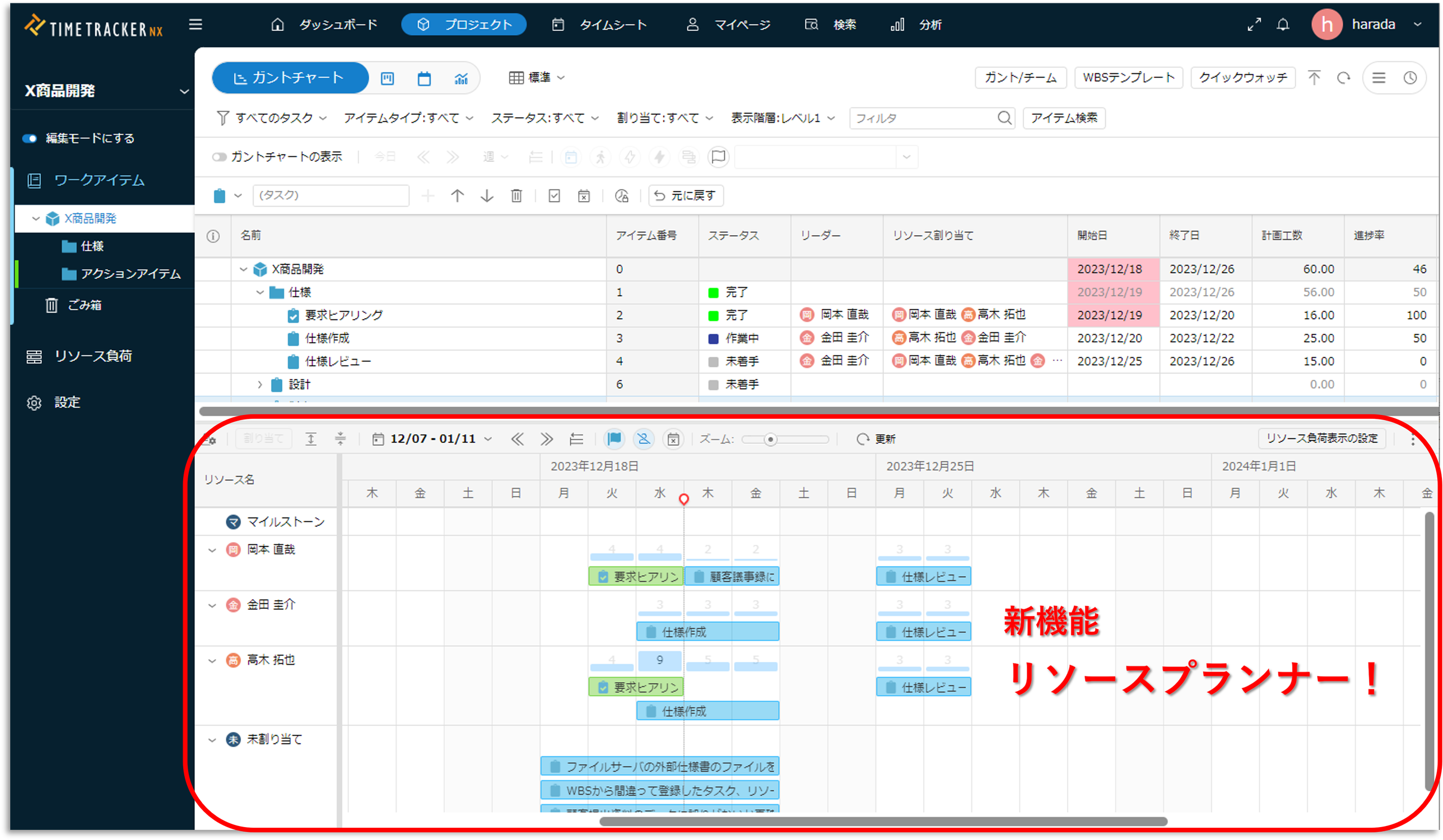Click the check mark icon in the task toolbar
This screenshot has height=840, width=1443.
click(555, 196)
